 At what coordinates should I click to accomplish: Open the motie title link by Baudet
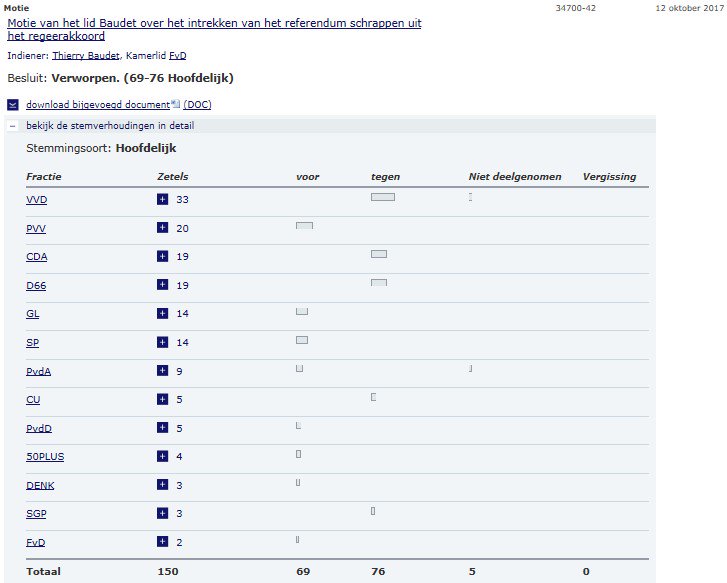tap(214, 29)
